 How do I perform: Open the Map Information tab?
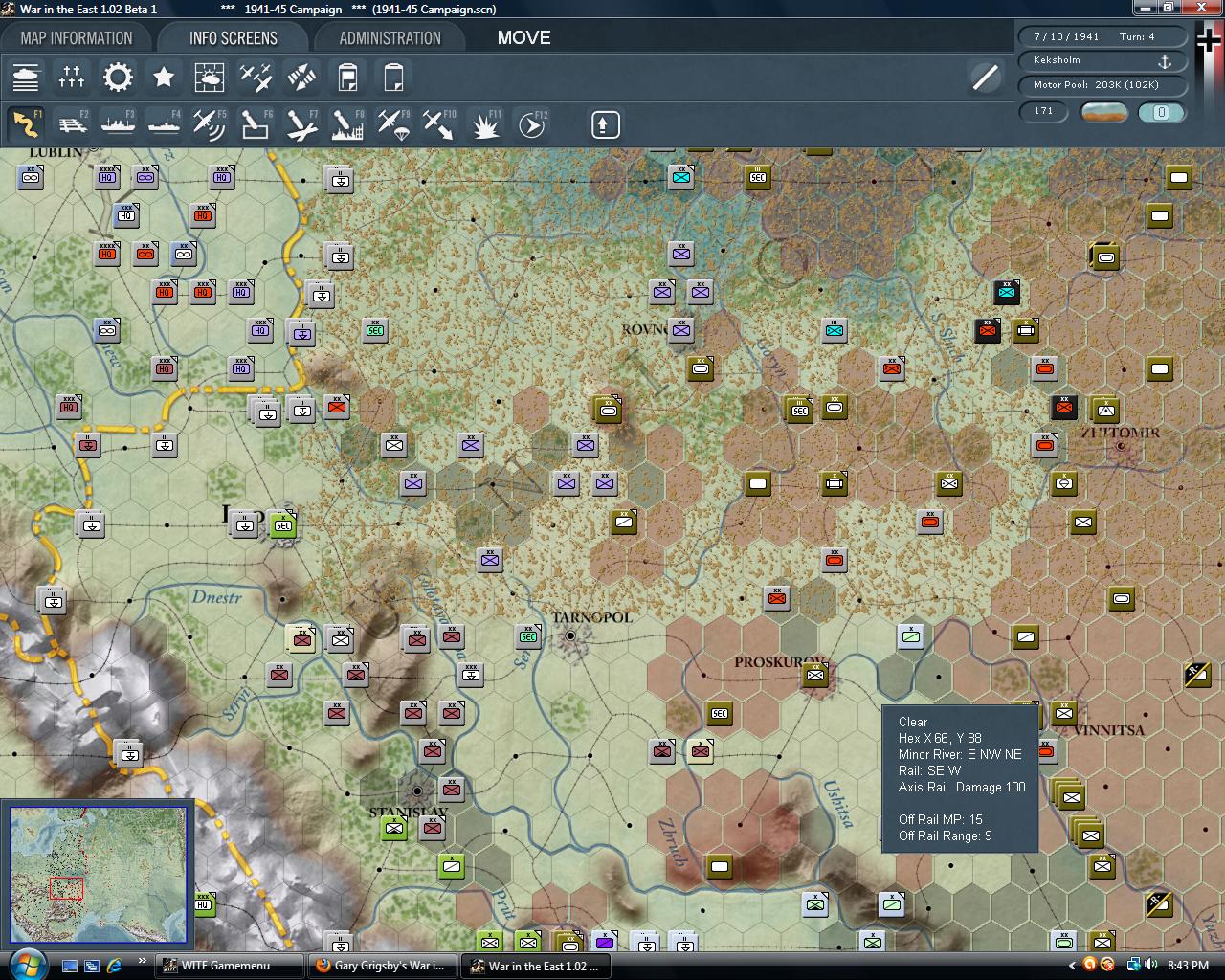coord(77,38)
